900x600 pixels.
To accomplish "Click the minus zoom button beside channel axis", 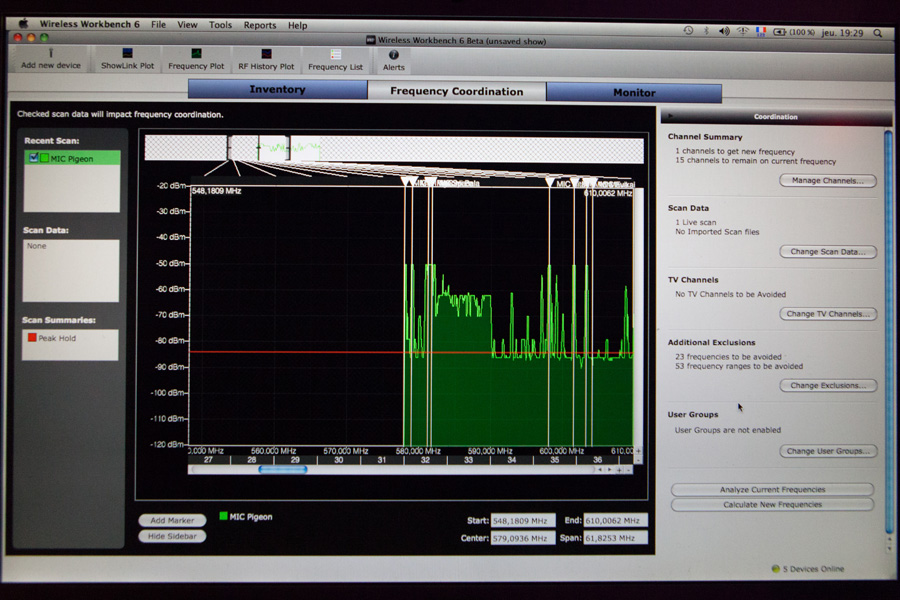I will 638,460.
